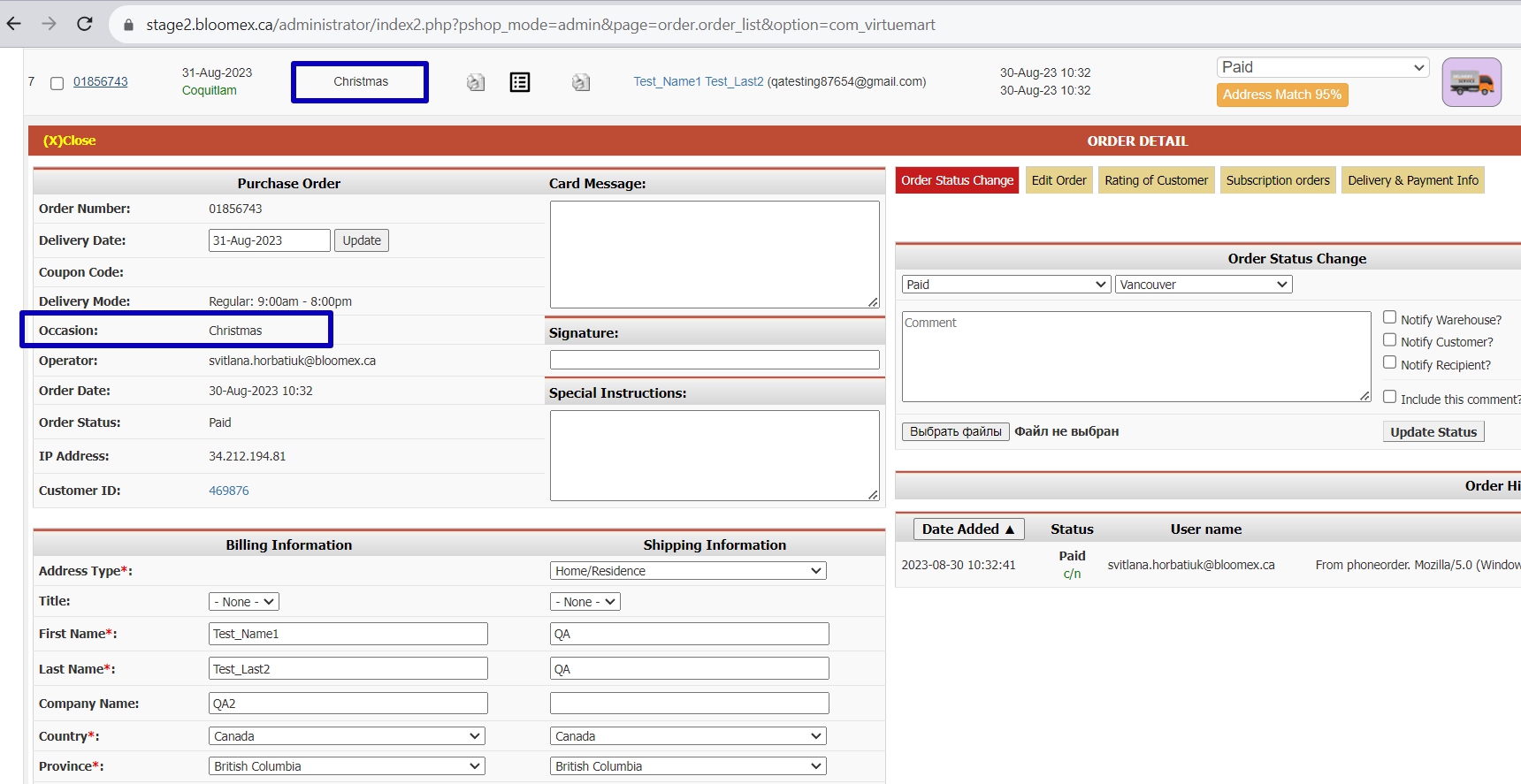Click the Christmas occasion cell in order row
Image resolution: width=1521 pixels, height=784 pixels.
pos(361,81)
